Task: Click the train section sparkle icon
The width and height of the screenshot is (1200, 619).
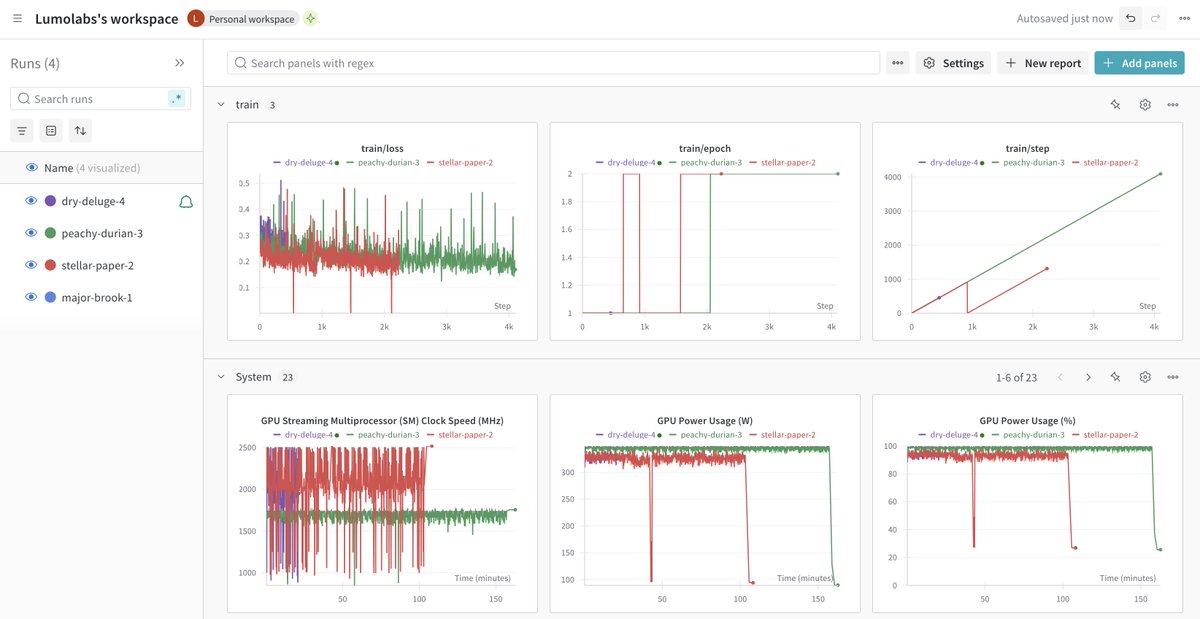Action: click(1115, 104)
